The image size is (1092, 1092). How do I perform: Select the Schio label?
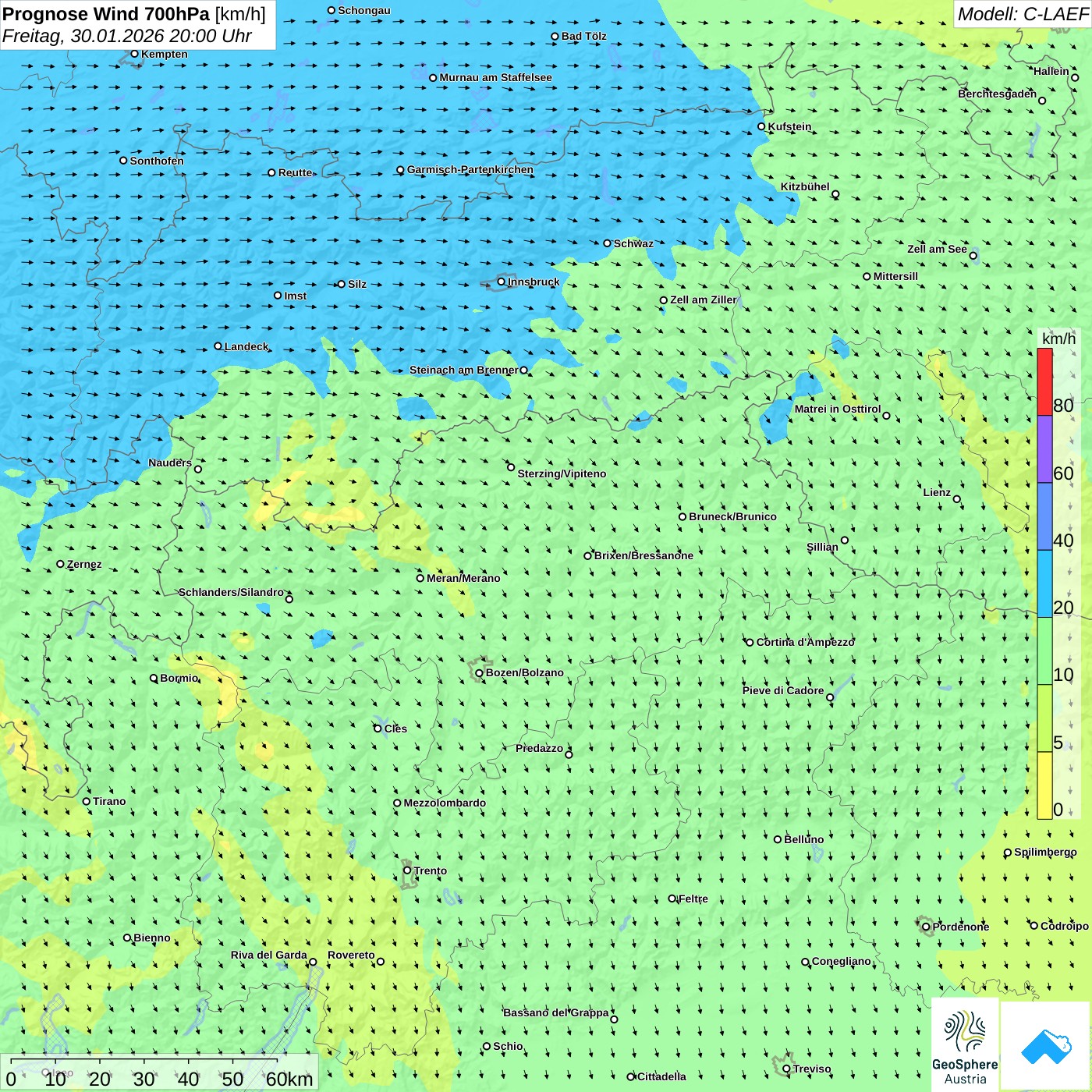coord(508,1046)
